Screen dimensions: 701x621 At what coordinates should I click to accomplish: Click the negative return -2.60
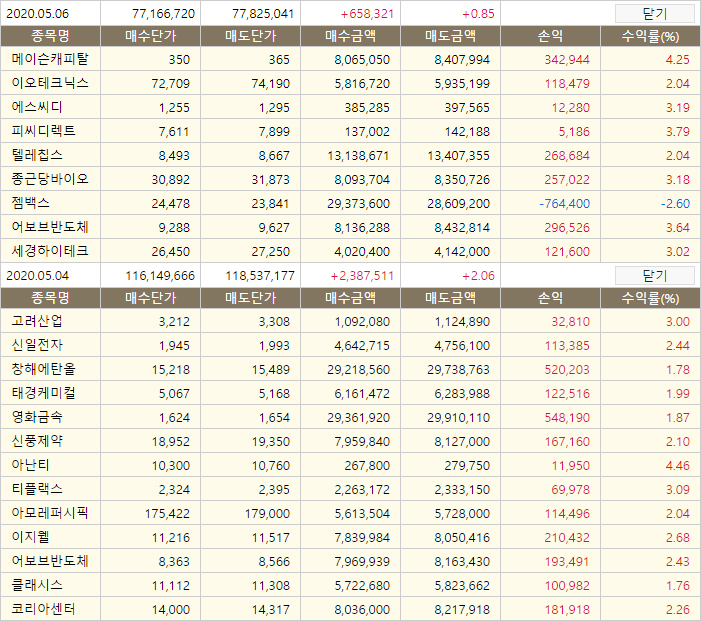point(676,204)
